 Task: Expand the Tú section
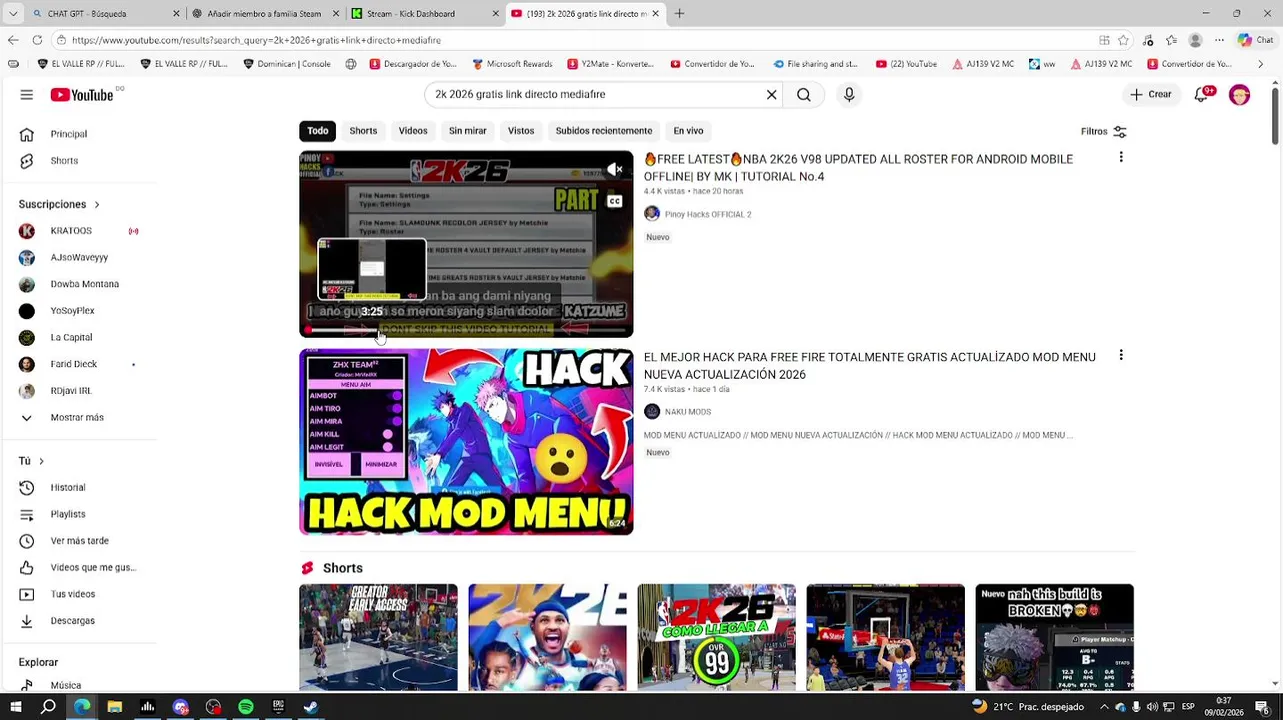pyautogui.click(x=31, y=461)
